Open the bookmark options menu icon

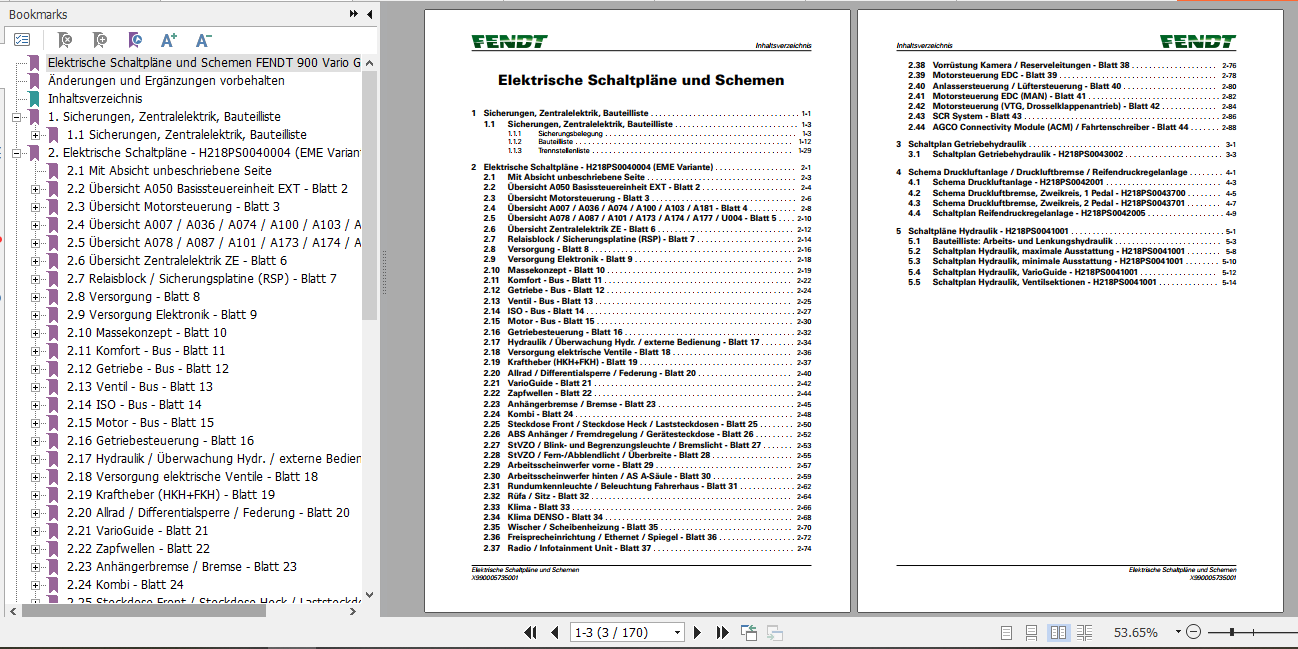[x=23, y=40]
